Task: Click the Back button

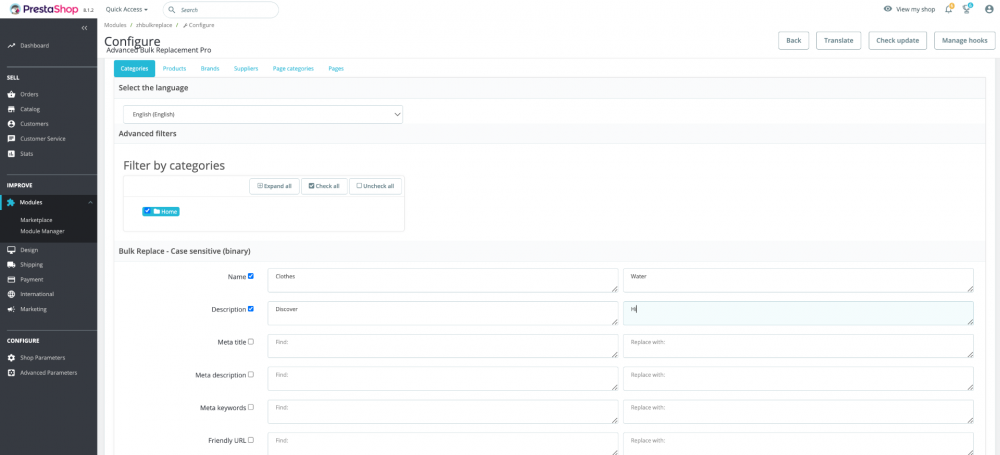Action: coord(793,40)
